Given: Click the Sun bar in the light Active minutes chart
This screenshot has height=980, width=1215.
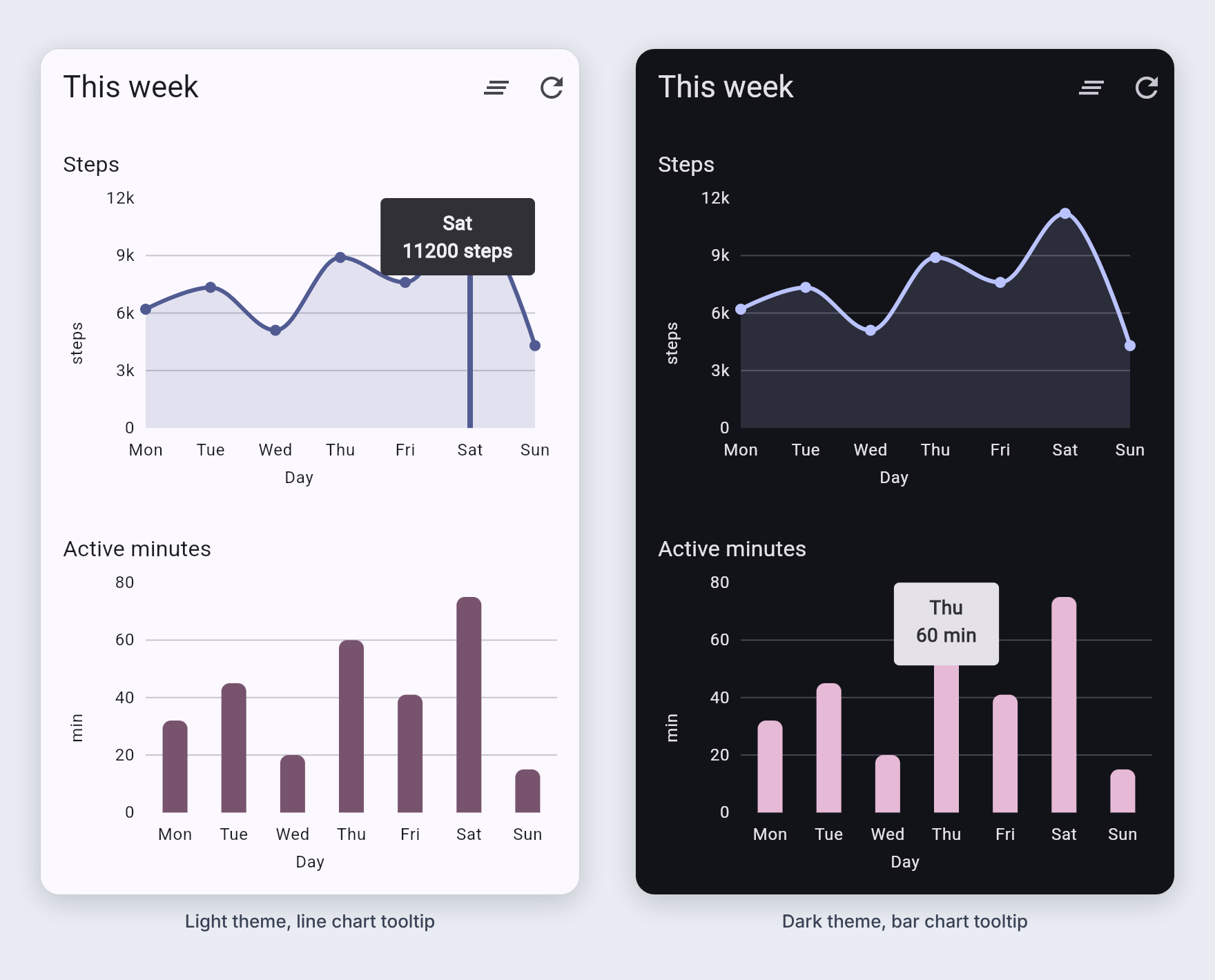Looking at the screenshot, I should click(x=527, y=791).
